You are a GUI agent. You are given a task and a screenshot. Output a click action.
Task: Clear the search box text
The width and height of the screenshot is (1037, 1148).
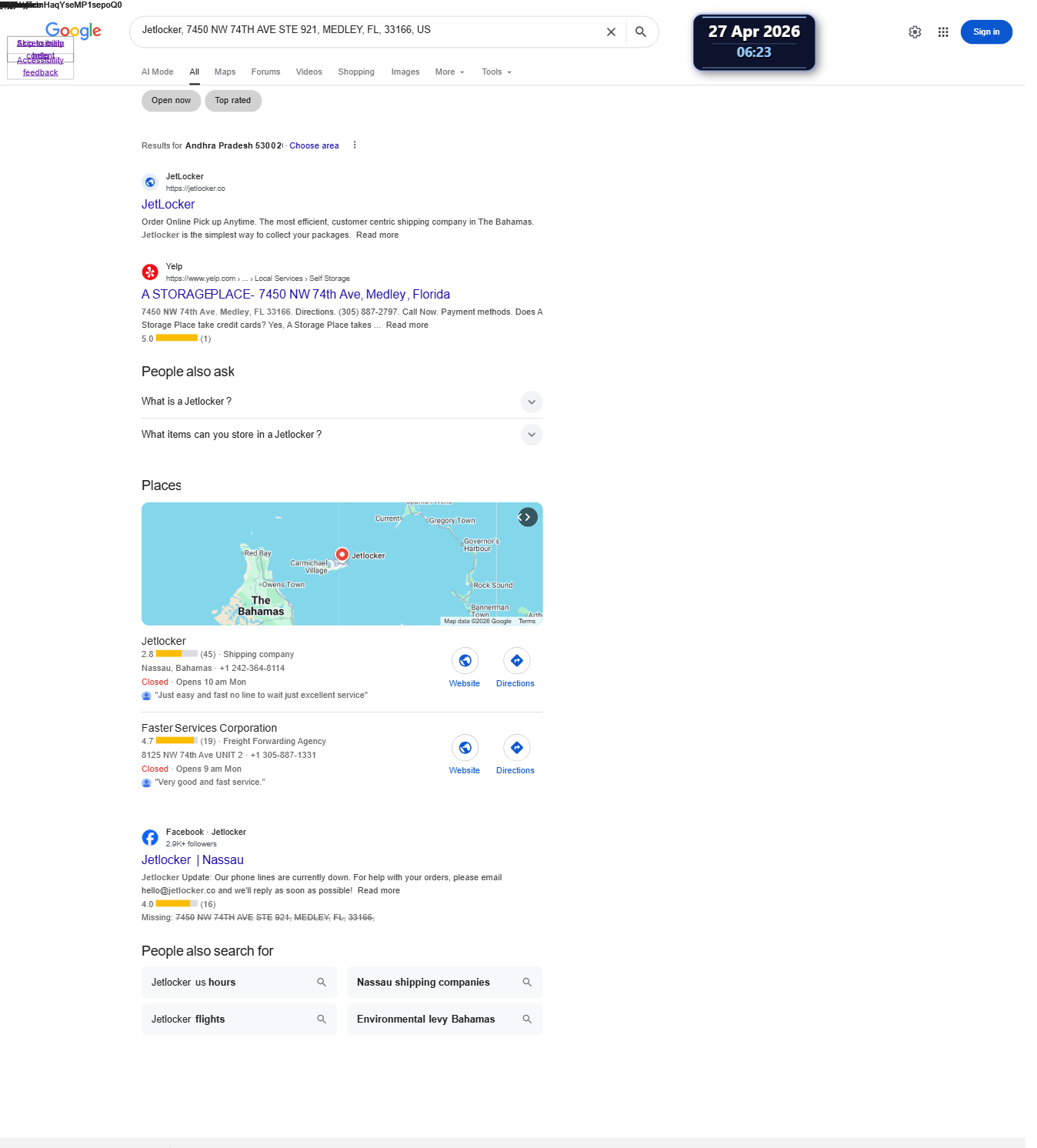pyautogui.click(x=611, y=32)
